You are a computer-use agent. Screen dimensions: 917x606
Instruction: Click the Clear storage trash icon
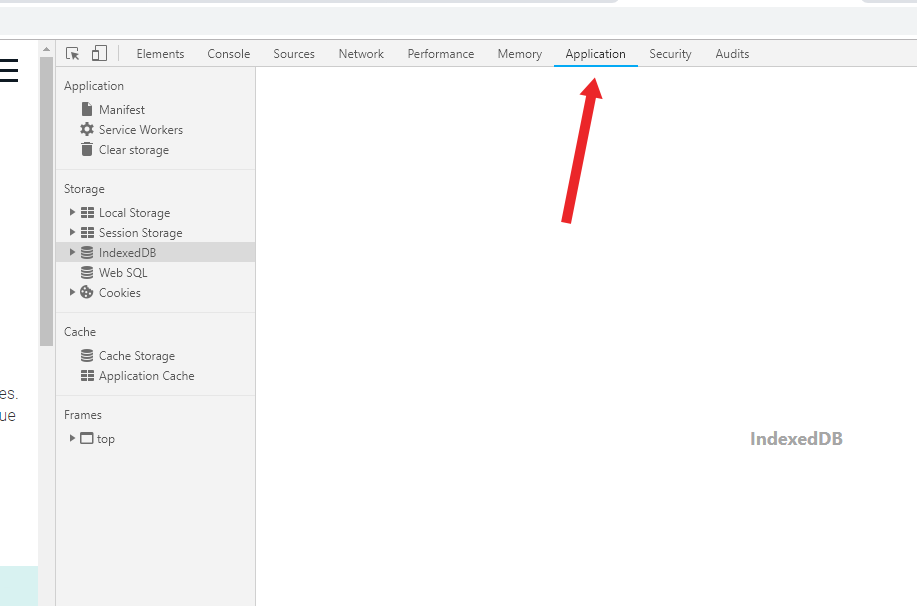point(87,149)
